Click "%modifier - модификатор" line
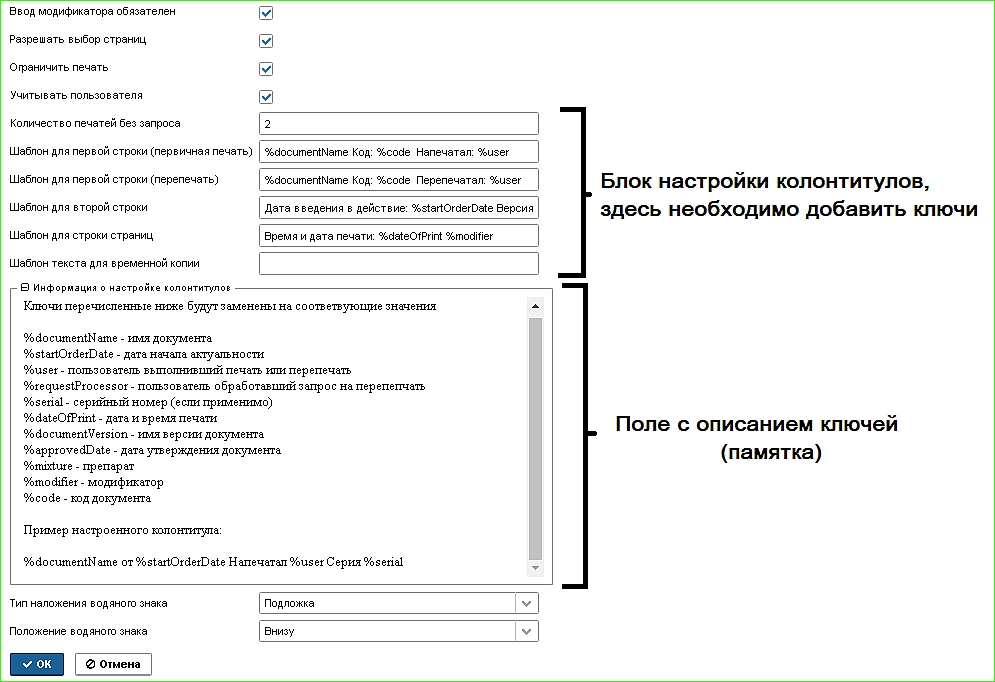 pyautogui.click(x=93, y=482)
